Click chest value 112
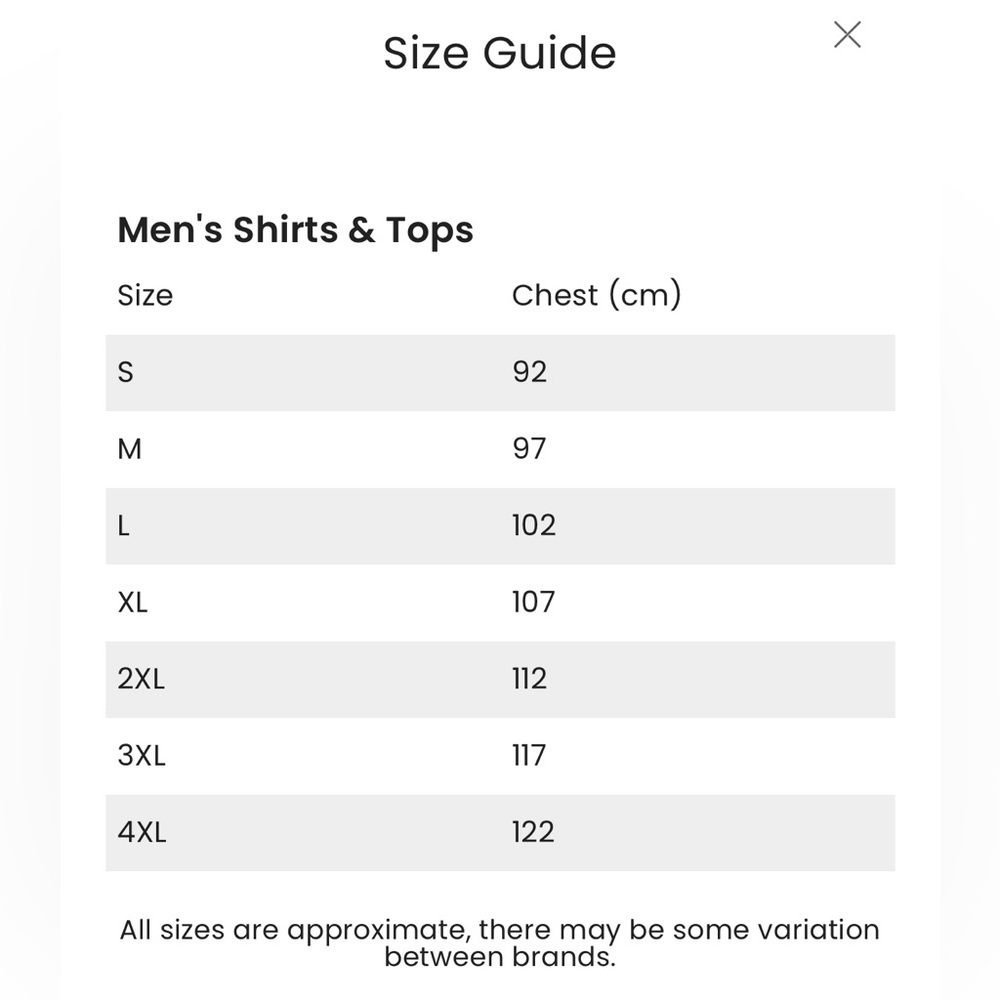The image size is (1000, 1000). pos(529,679)
